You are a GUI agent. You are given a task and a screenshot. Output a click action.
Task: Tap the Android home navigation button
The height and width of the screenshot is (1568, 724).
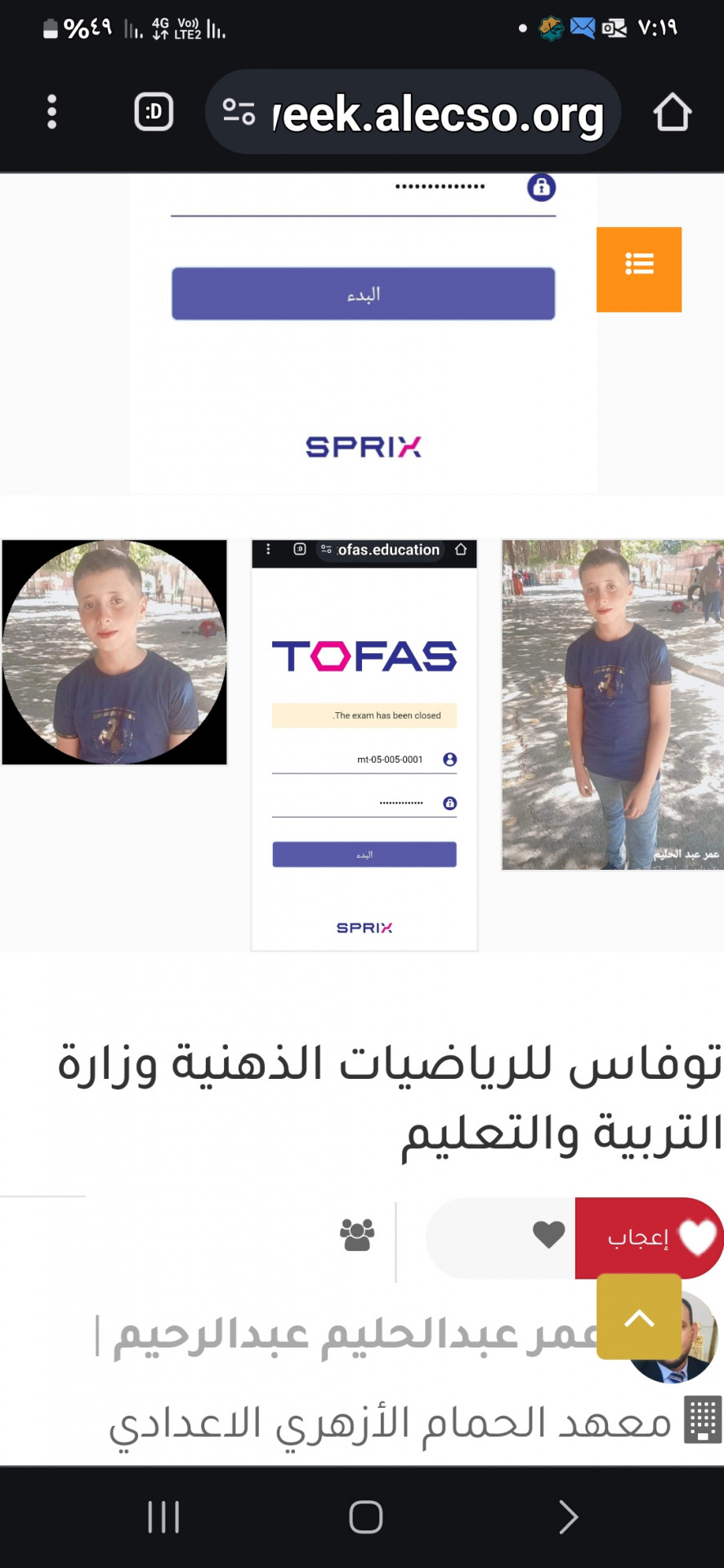[365, 1517]
